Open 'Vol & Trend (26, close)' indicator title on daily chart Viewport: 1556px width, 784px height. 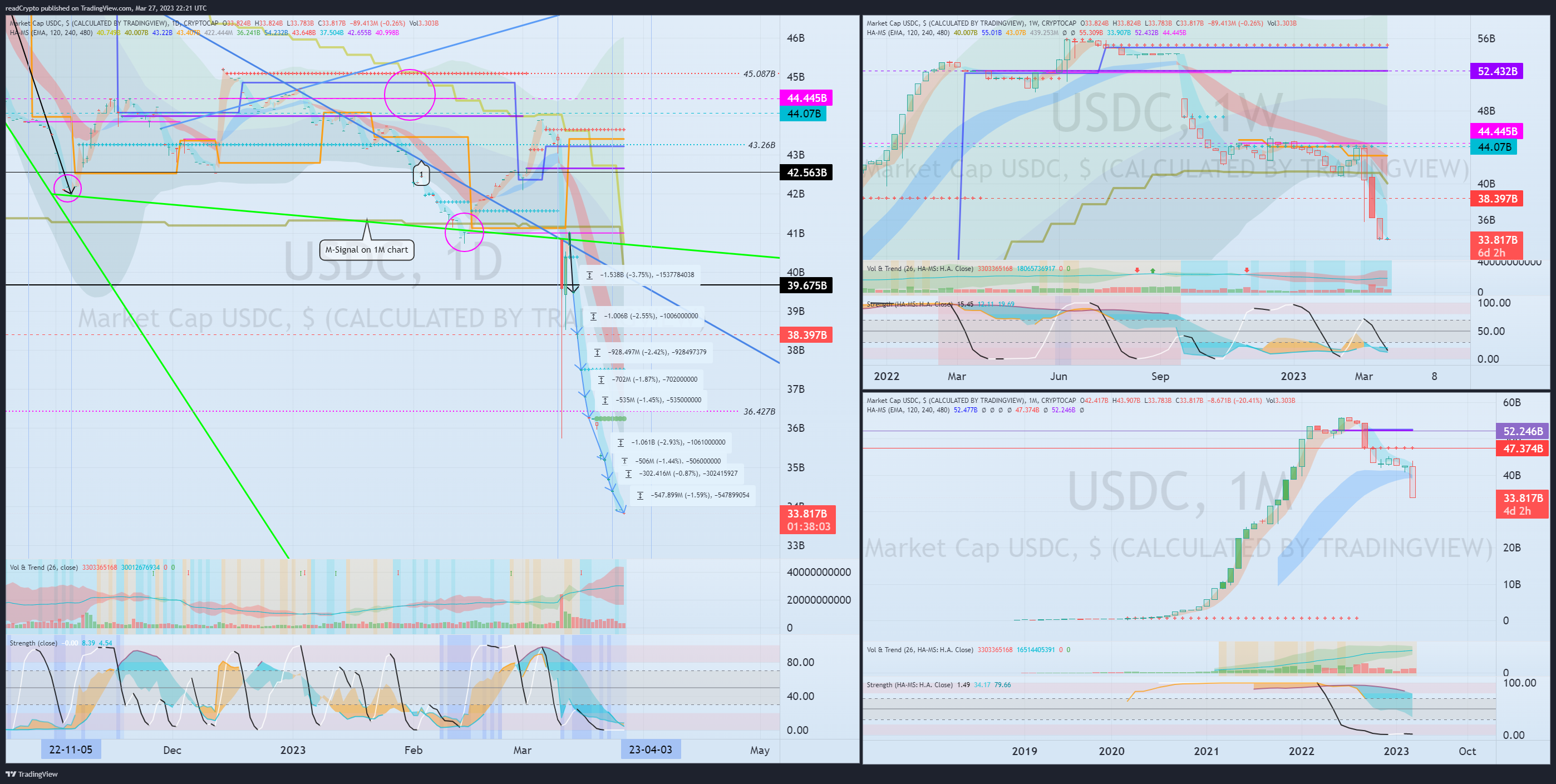click(x=43, y=567)
